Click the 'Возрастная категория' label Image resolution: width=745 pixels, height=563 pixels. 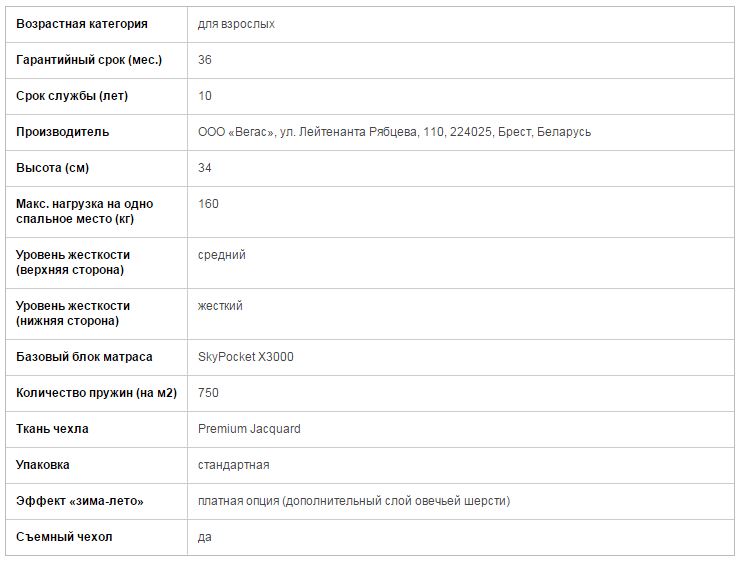click(82, 24)
